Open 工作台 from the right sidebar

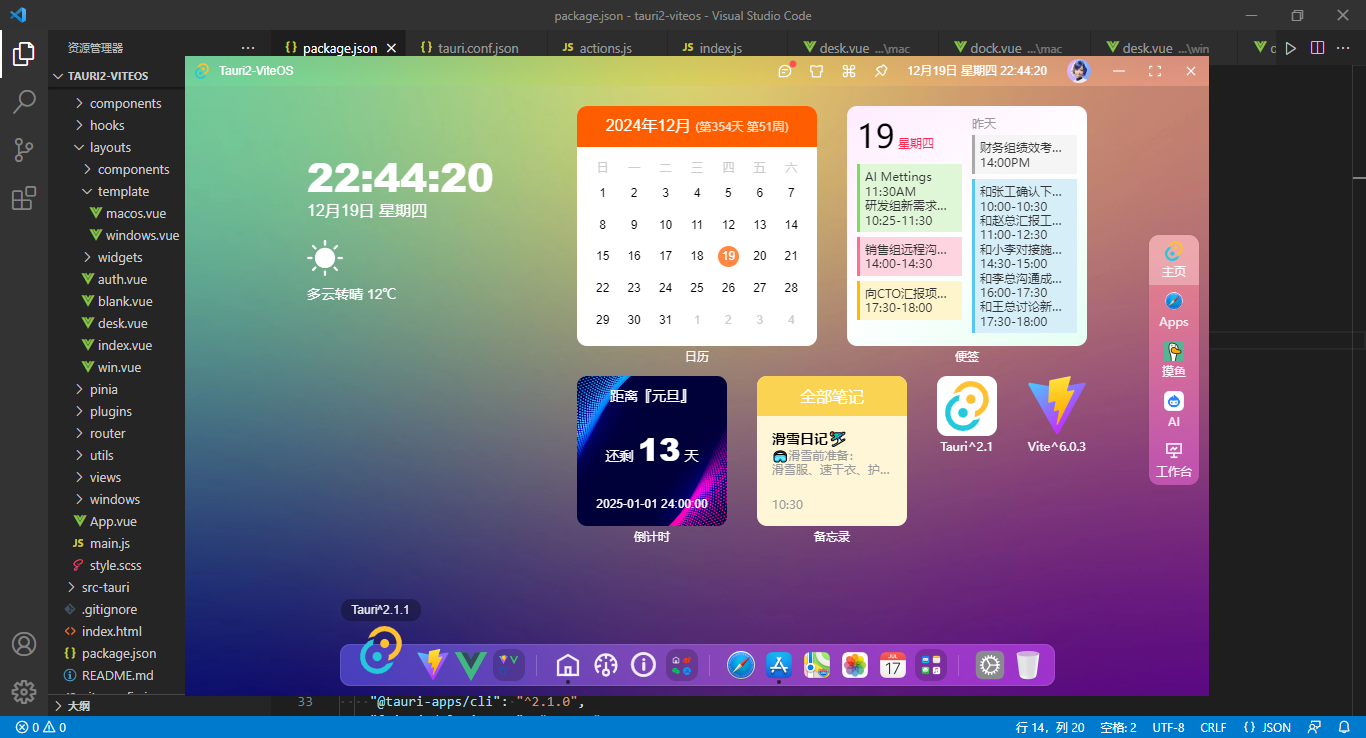(1173, 460)
